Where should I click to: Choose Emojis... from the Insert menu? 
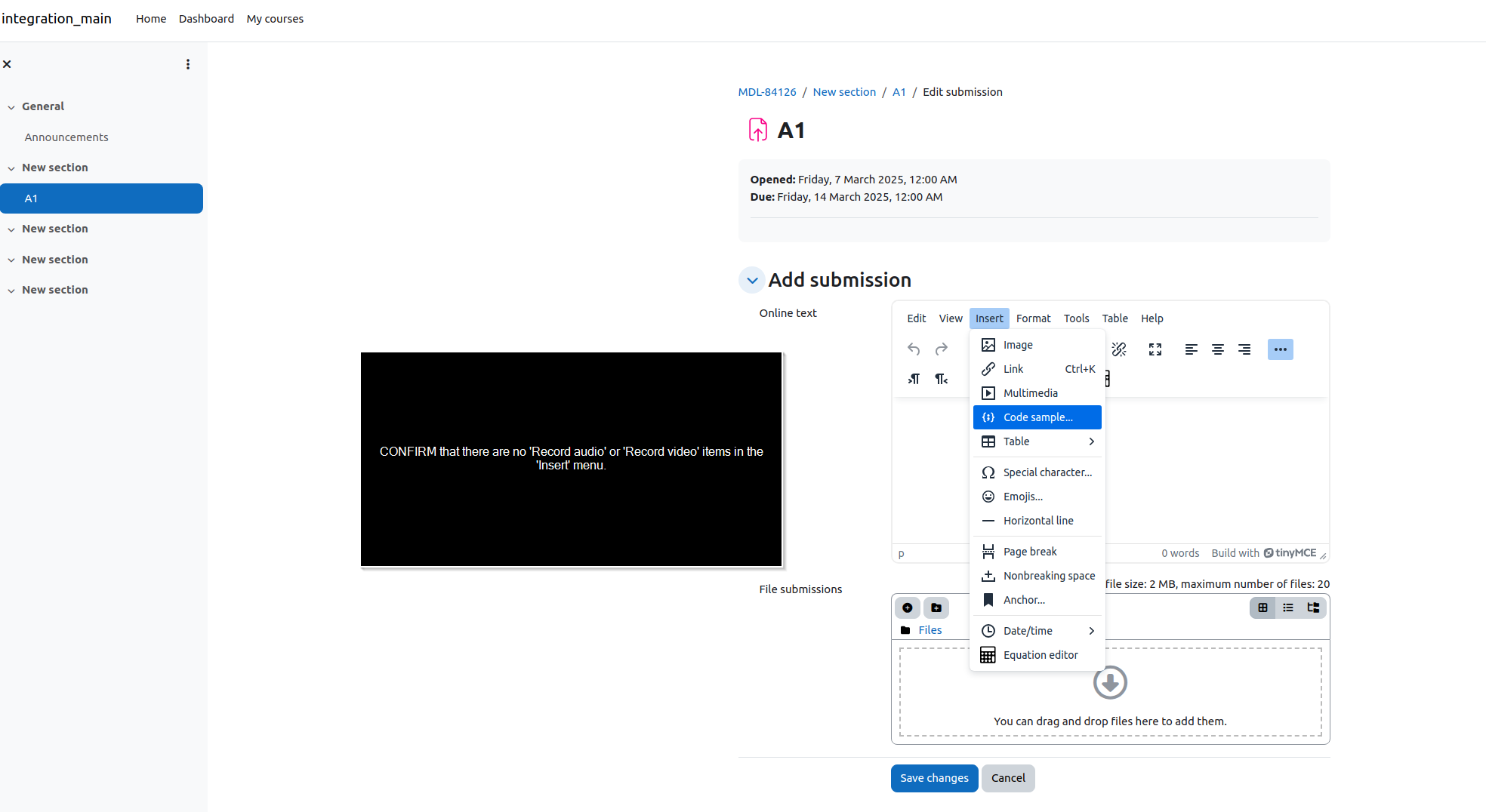coord(1037,497)
